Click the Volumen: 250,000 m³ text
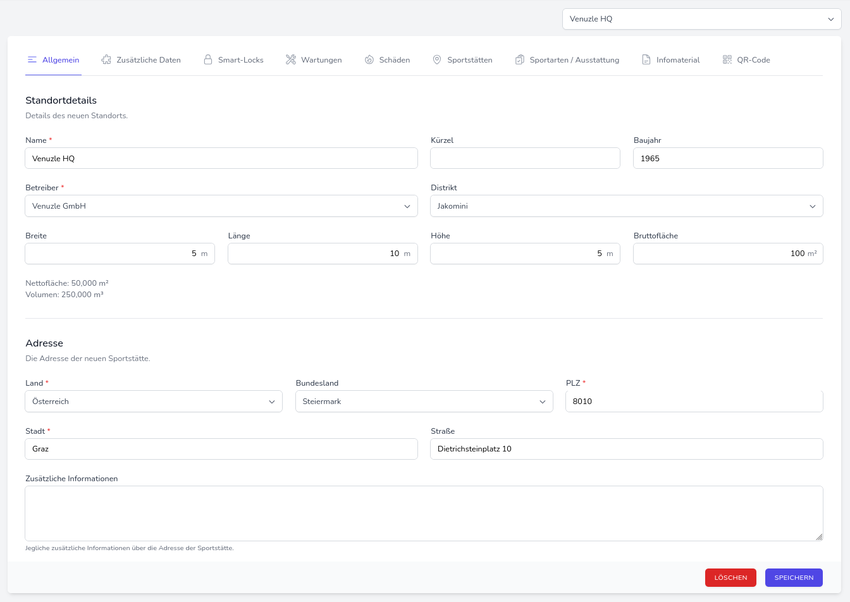Viewport: 850px width, 602px height. pos(65,295)
